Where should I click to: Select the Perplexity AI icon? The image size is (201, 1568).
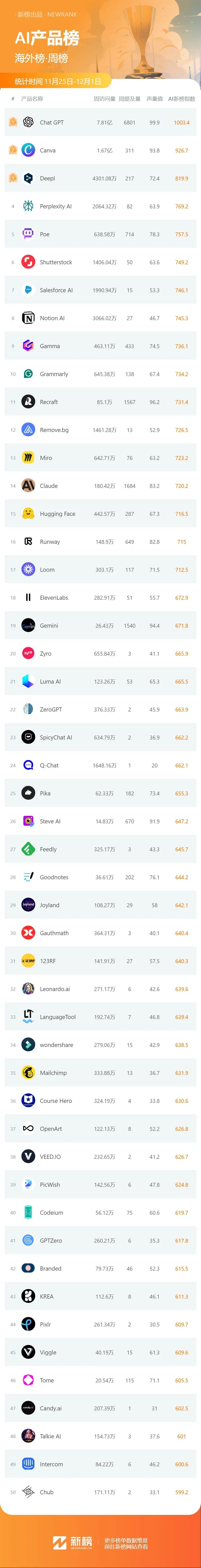point(28,206)
